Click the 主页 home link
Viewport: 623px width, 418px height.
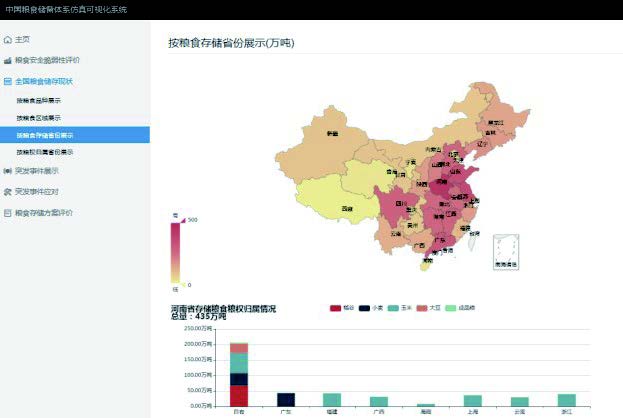pyautogui.click(x=23, y=40)
